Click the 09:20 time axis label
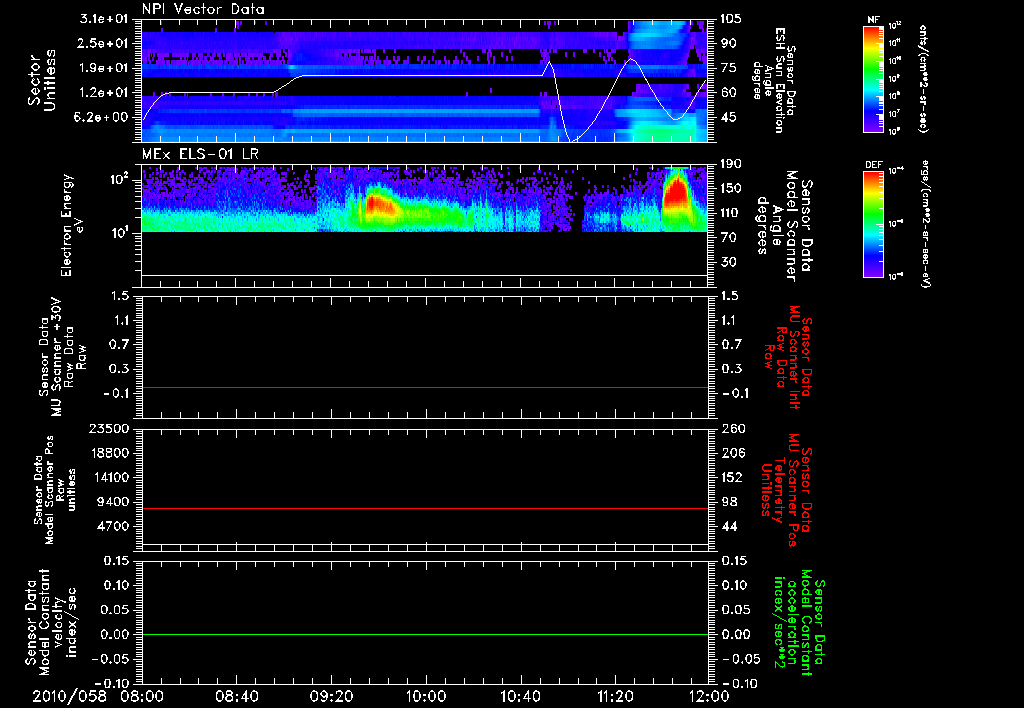The height and width of the screenshot is (708, 1024). click(x=332, y=696)
